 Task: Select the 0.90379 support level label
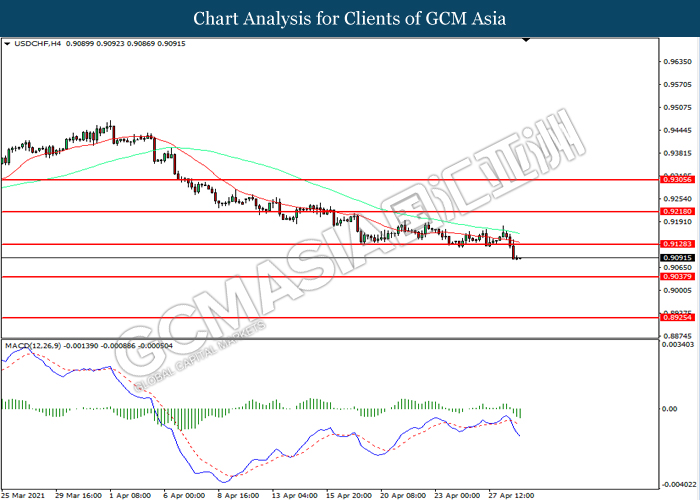coord(677,277)
